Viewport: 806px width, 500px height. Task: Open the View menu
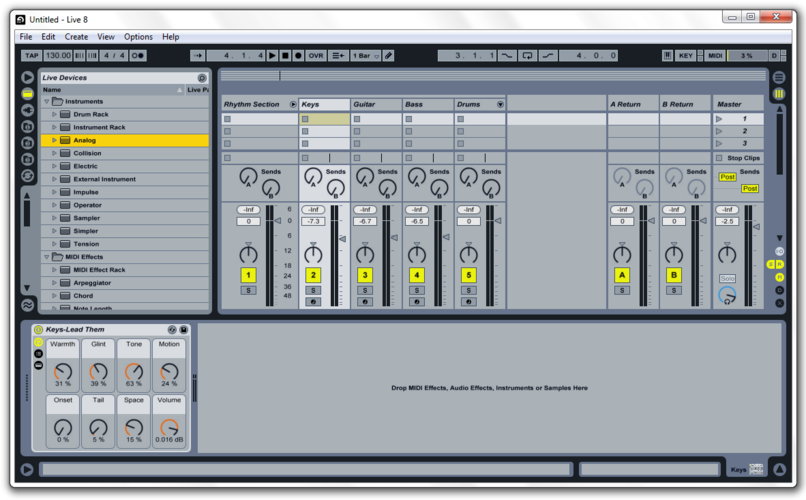pyautogui.click(x=106, y=37)
